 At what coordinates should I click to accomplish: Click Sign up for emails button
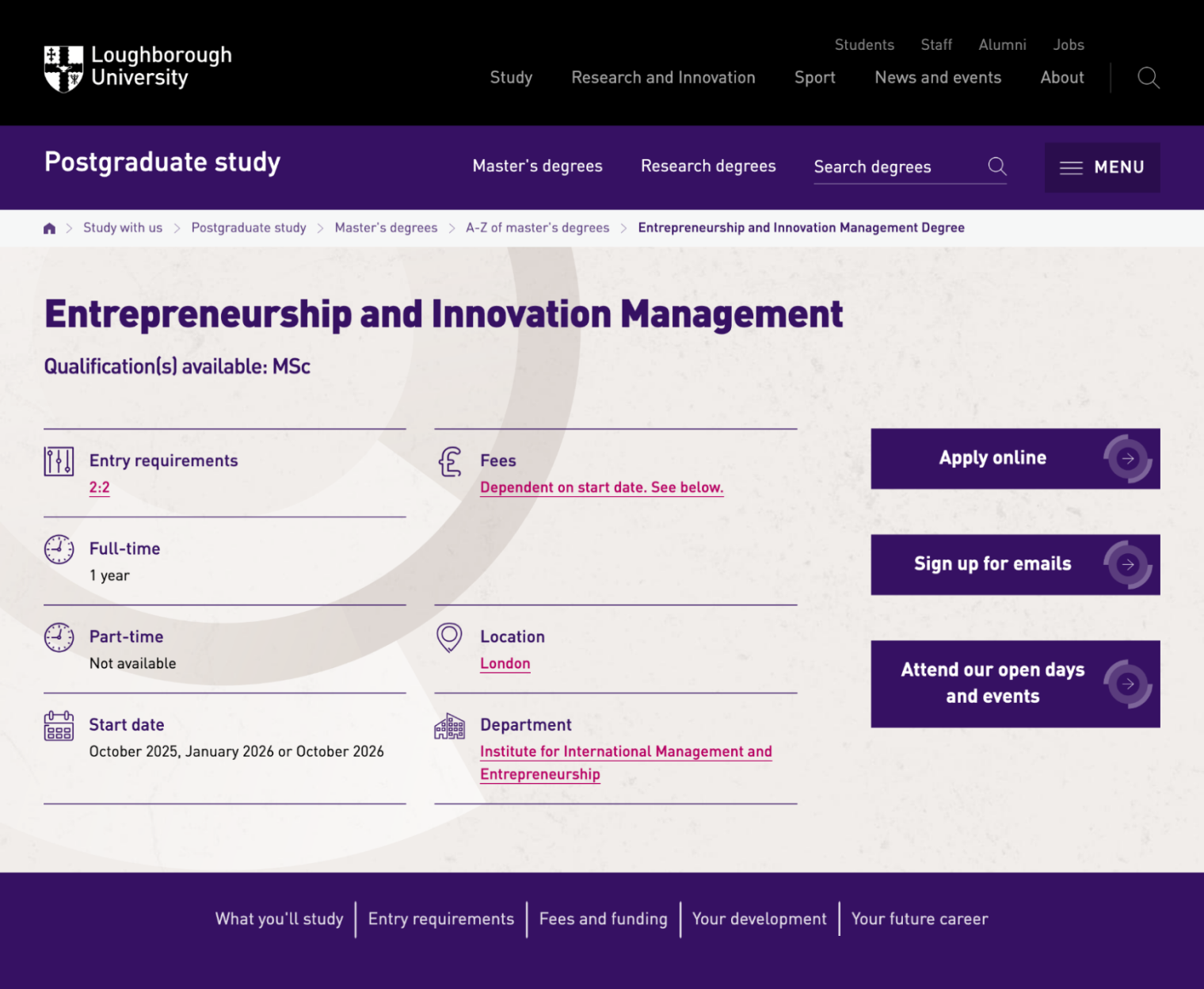(x=1015, y=565)
